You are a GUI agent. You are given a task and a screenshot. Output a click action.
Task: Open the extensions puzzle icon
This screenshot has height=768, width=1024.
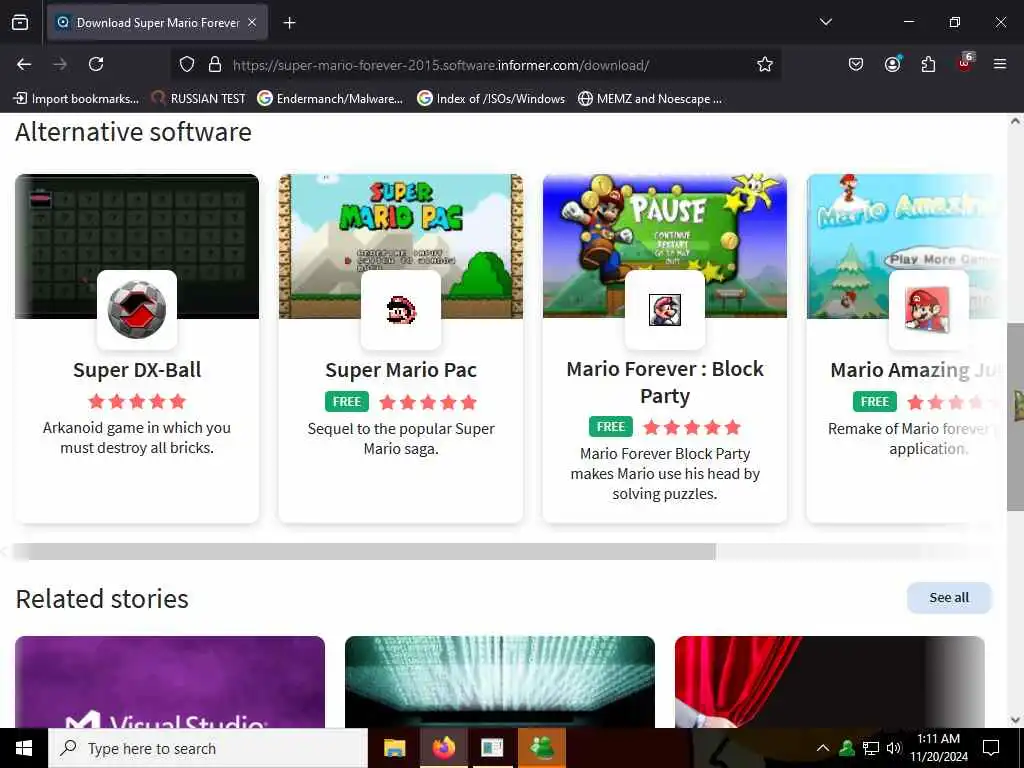(x=928, y=64)
